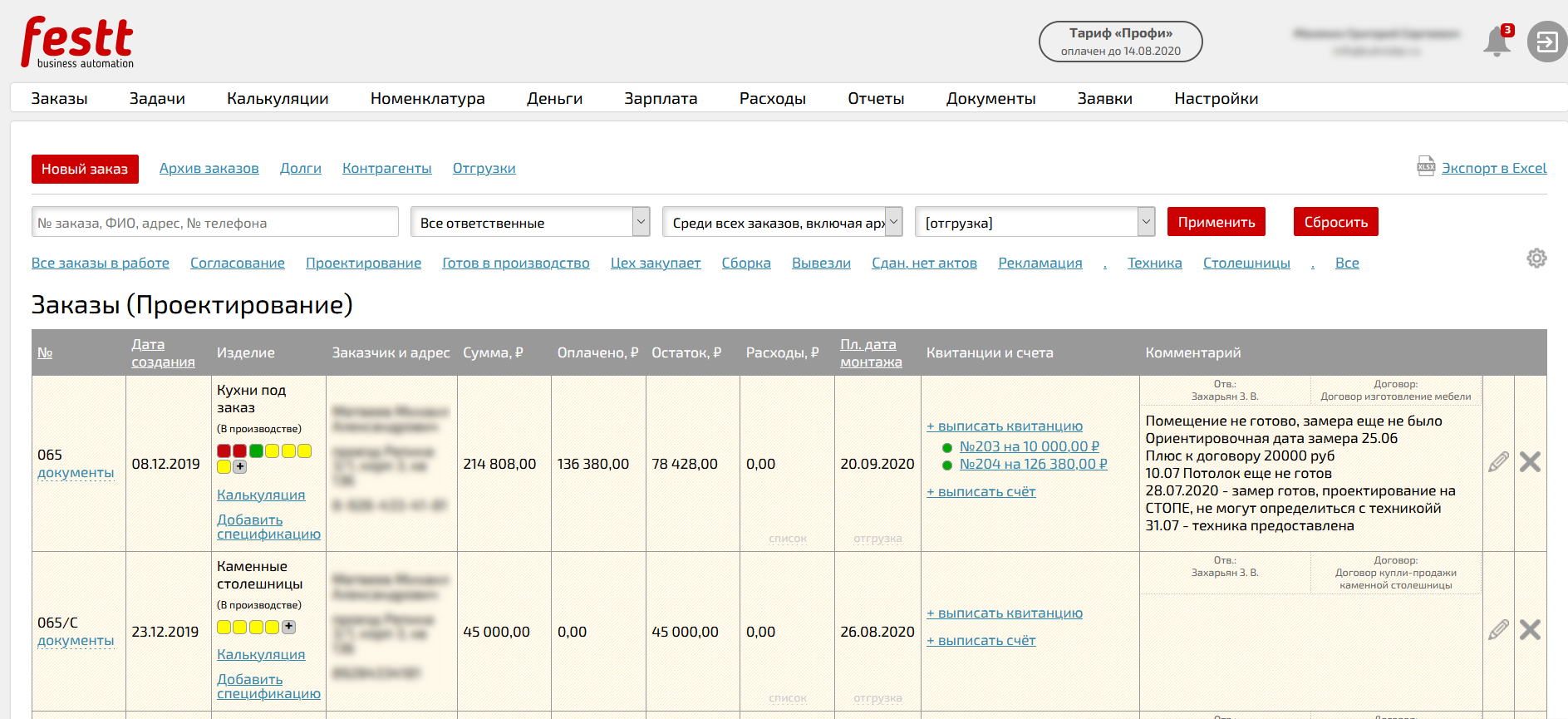Open the Долги link
Viewport: 1568px width, 719px height.
coord(301,168)
